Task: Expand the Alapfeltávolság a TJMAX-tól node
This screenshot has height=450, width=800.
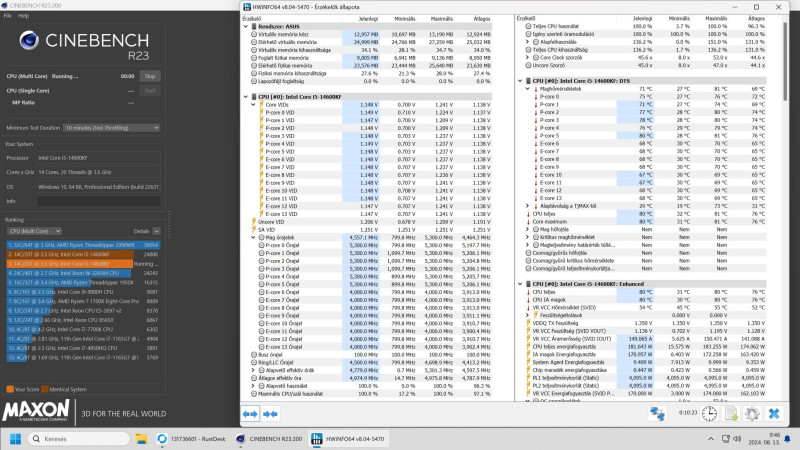Action: click(528, 206)
